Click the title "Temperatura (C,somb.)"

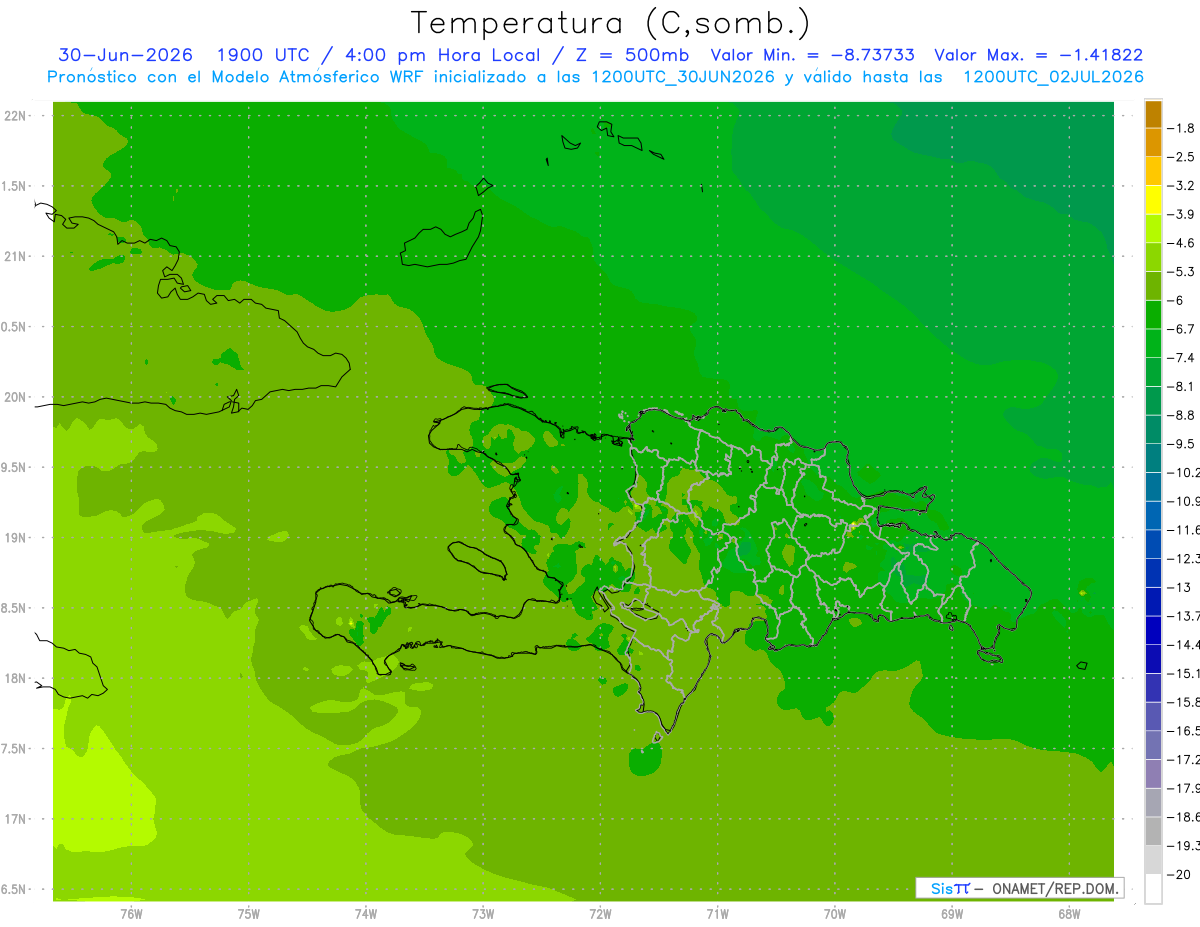[611, 23]
